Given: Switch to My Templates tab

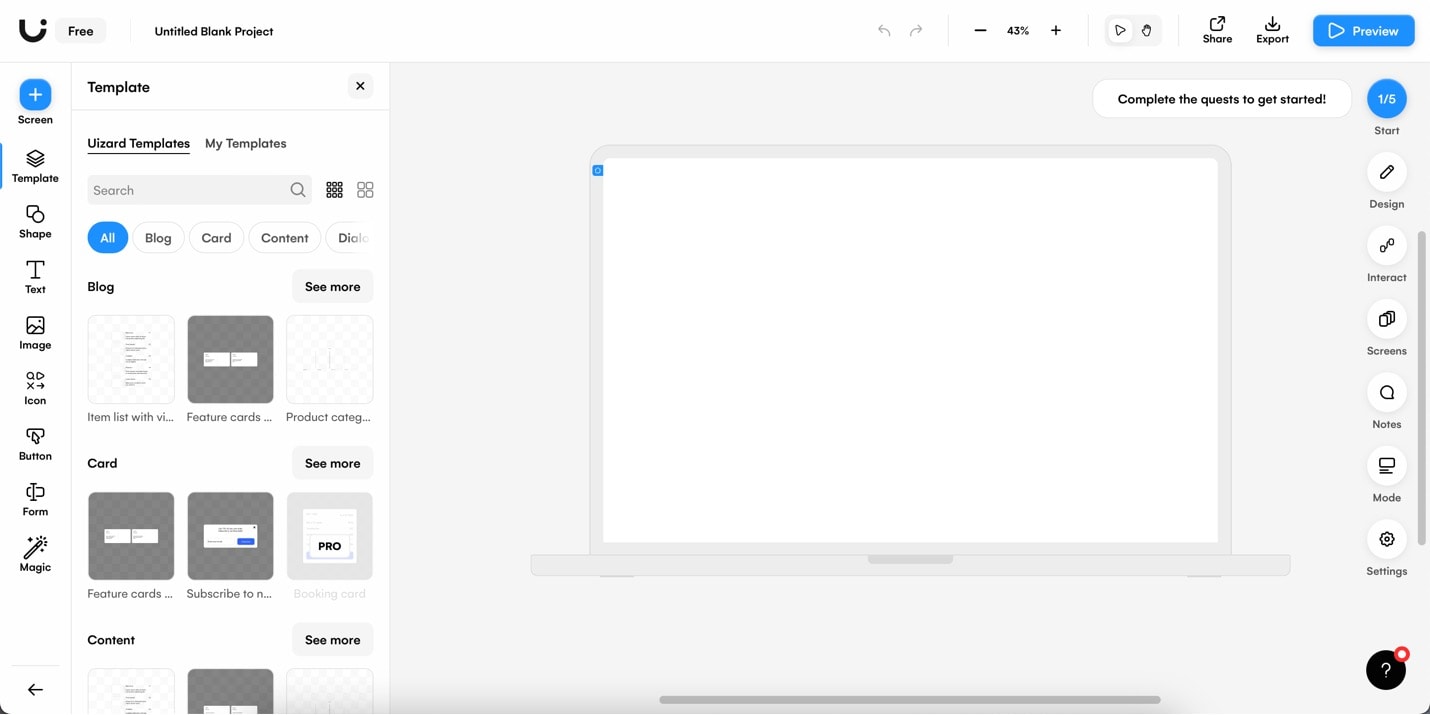Looking at the screenshot, I should pyautogui.click(x=246, y=143).
